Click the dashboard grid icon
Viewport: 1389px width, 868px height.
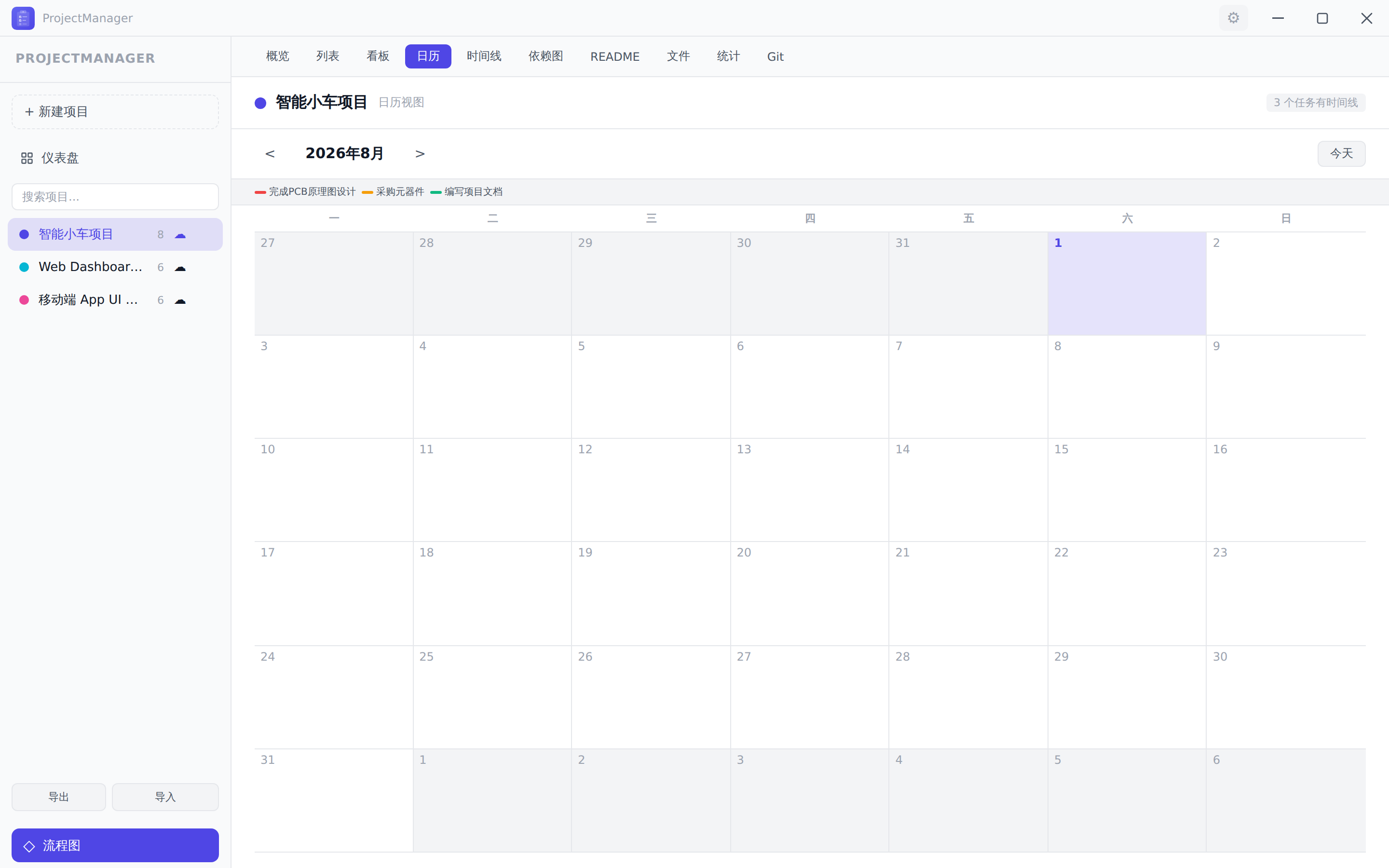coord(27,158)
